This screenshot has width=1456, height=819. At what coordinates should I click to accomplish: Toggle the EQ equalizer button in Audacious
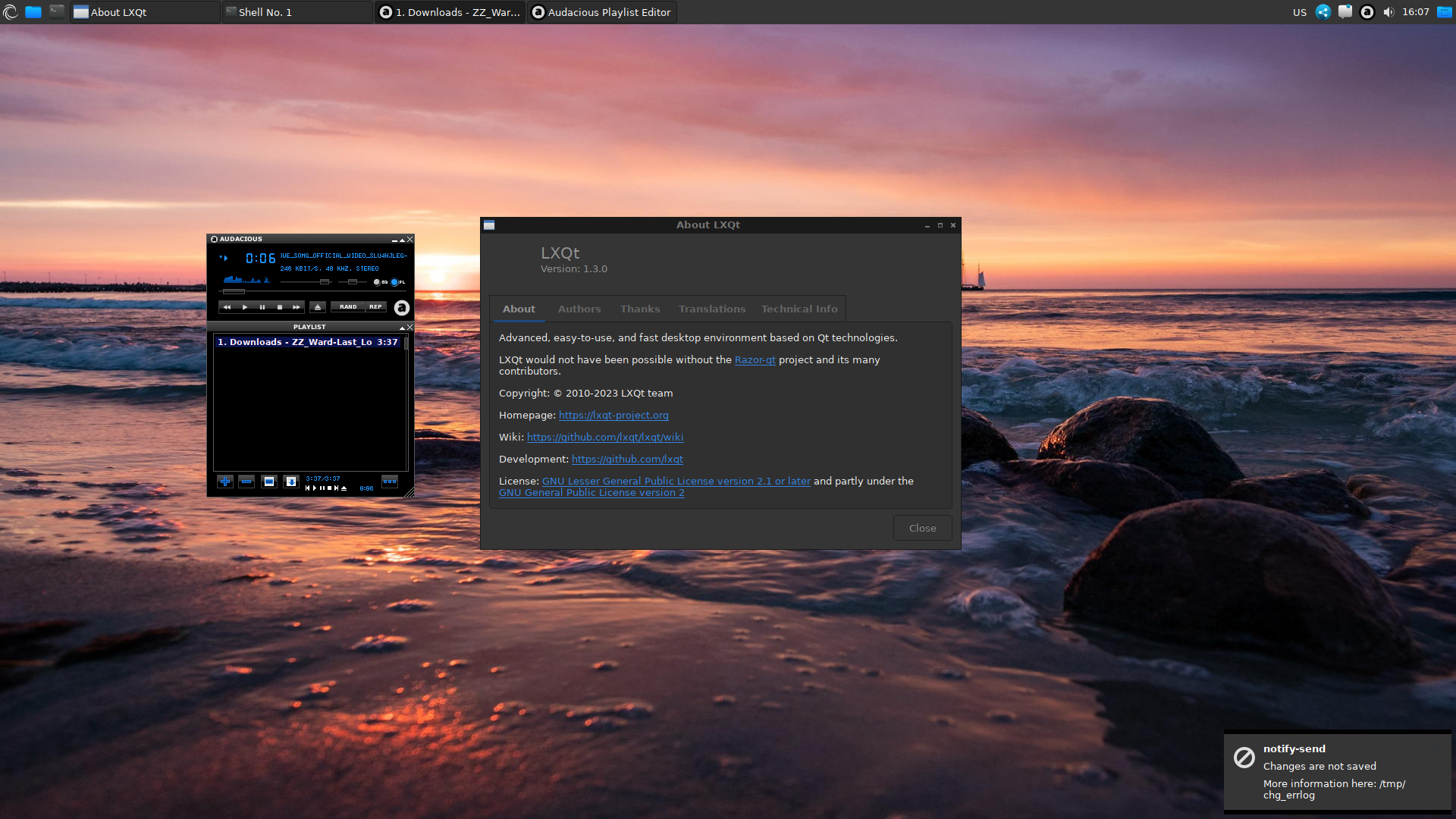pos(381,282)
